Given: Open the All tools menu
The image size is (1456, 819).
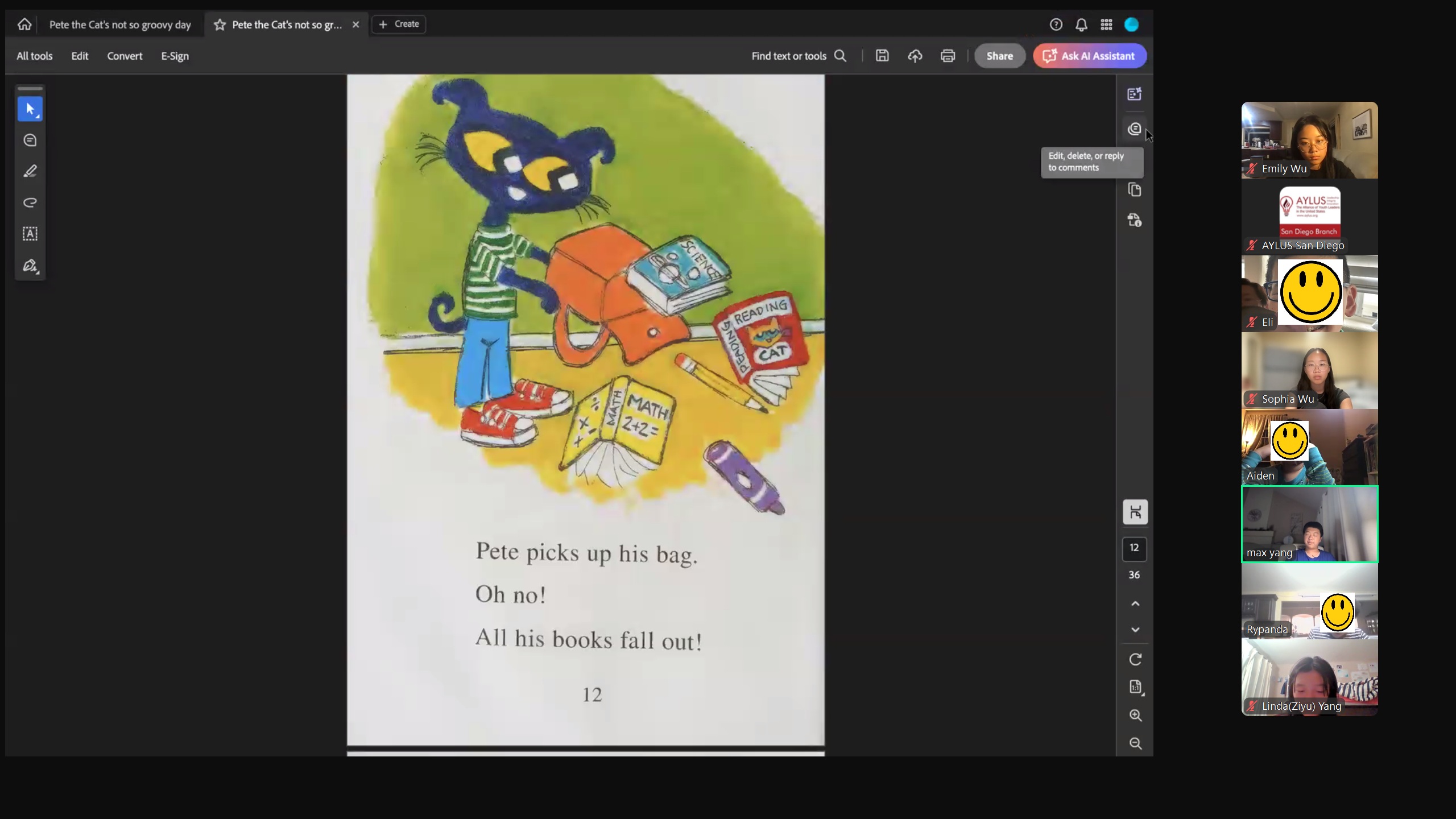Looking at the screenshot, I should [34, 56].
